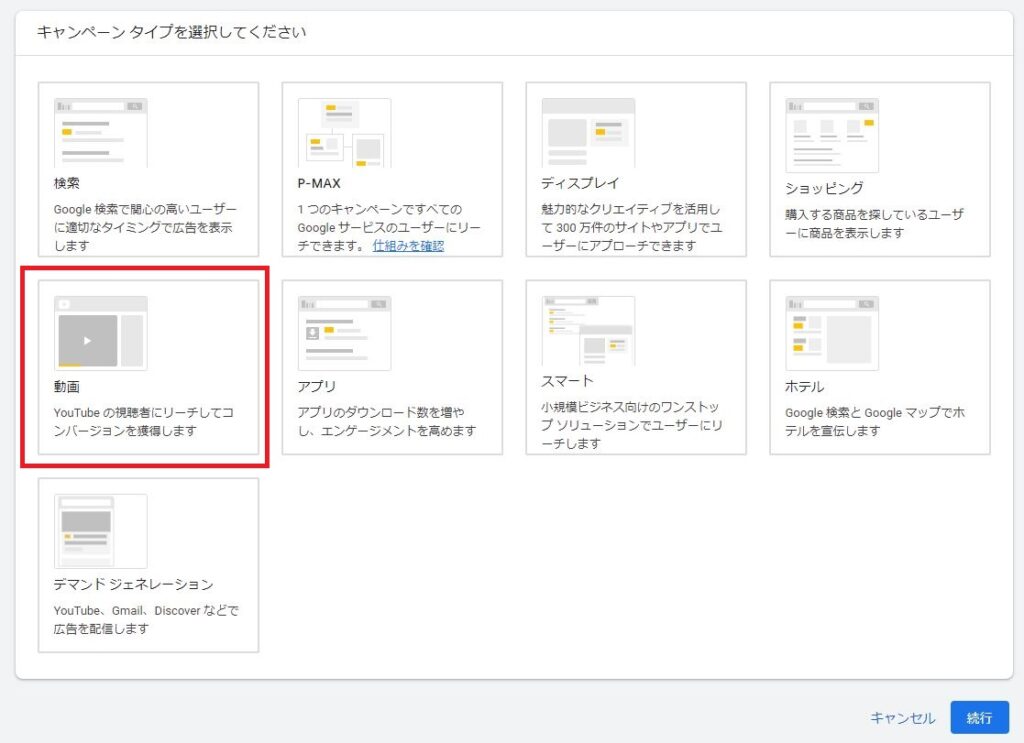Click キャンセル to dismiss the dialog
1024x743 pixels.
pos(901,717)
